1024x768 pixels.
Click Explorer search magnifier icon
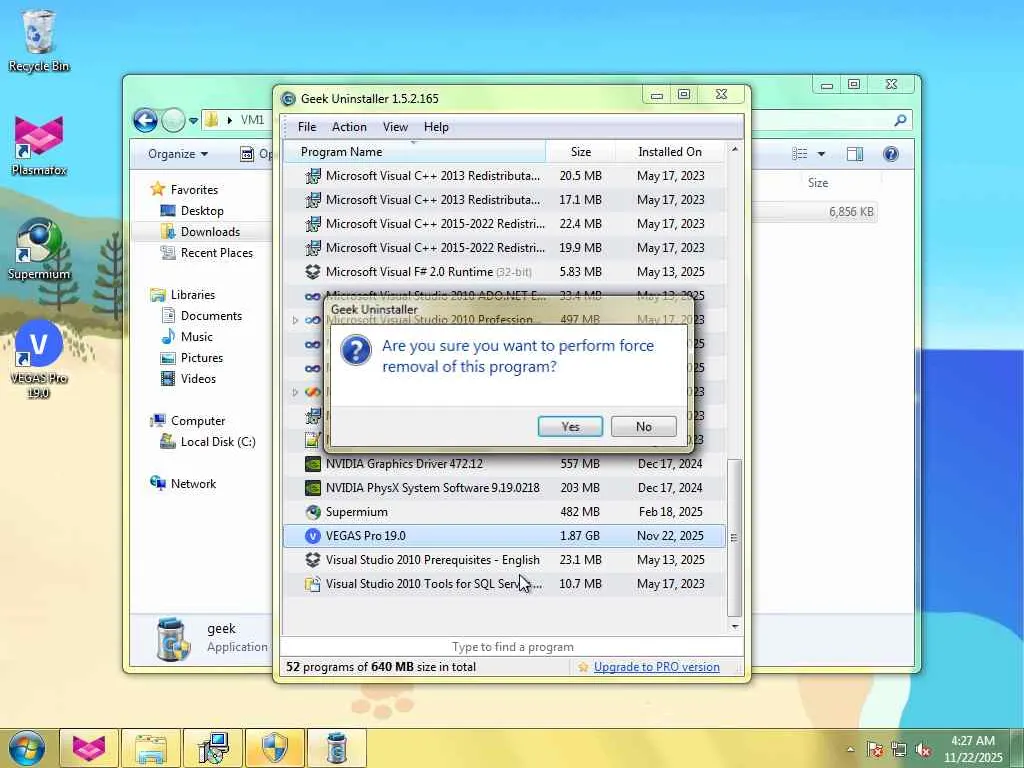[x=900, y=120]
